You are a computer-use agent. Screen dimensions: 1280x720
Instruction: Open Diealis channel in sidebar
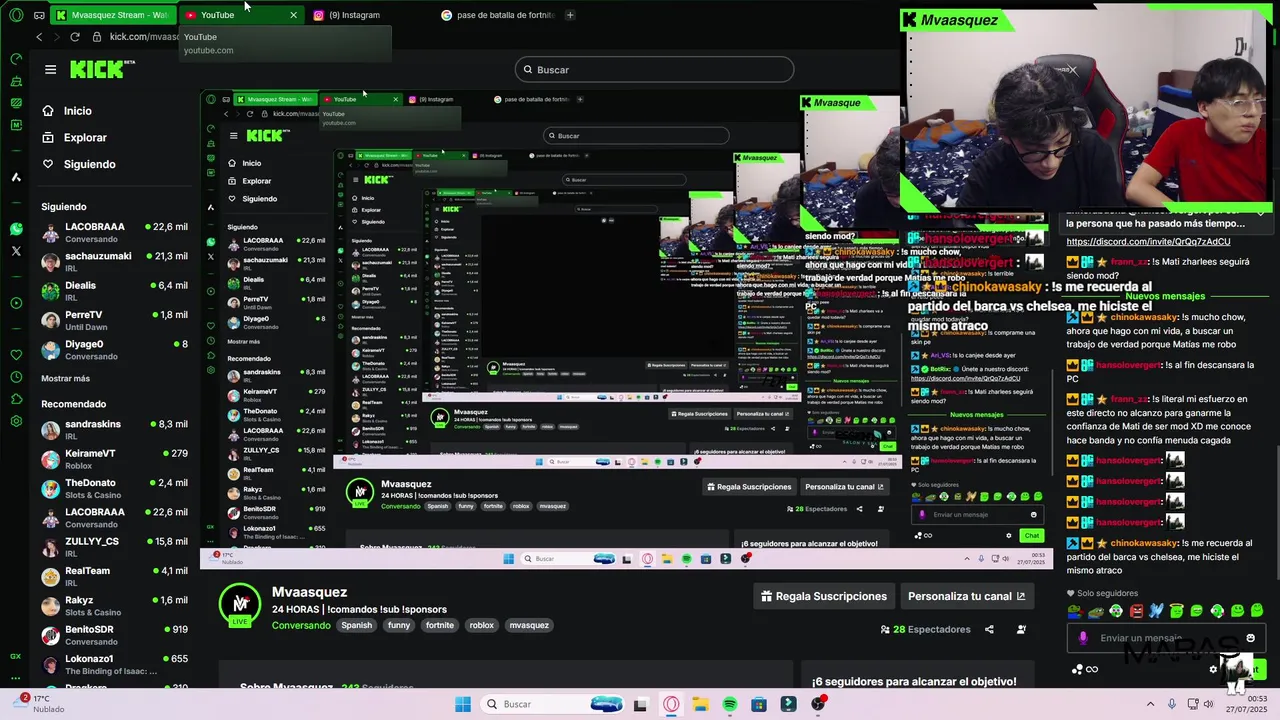[x=115, y=291]
